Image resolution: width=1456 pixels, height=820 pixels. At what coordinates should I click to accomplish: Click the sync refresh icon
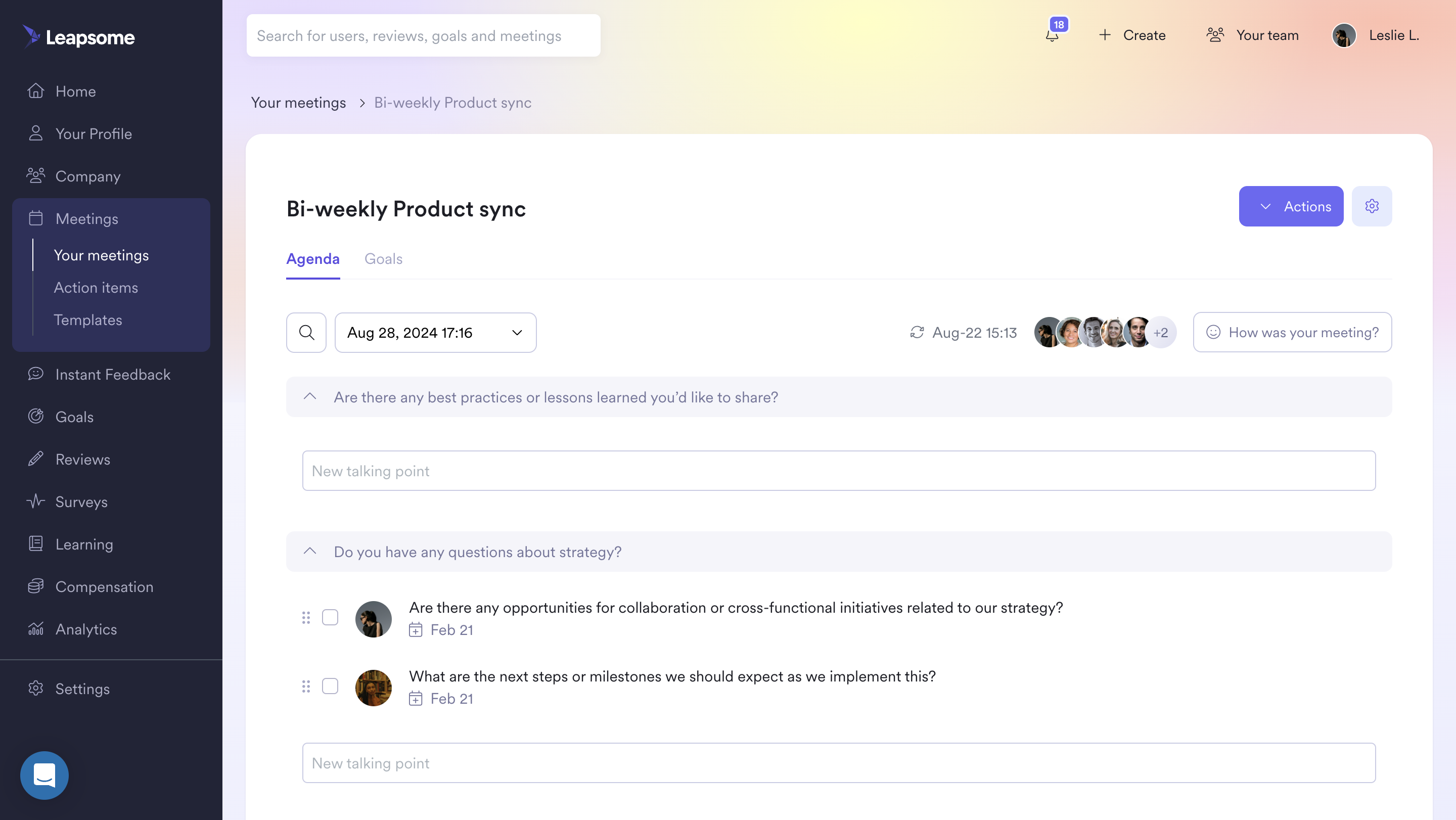click(917, 332)
